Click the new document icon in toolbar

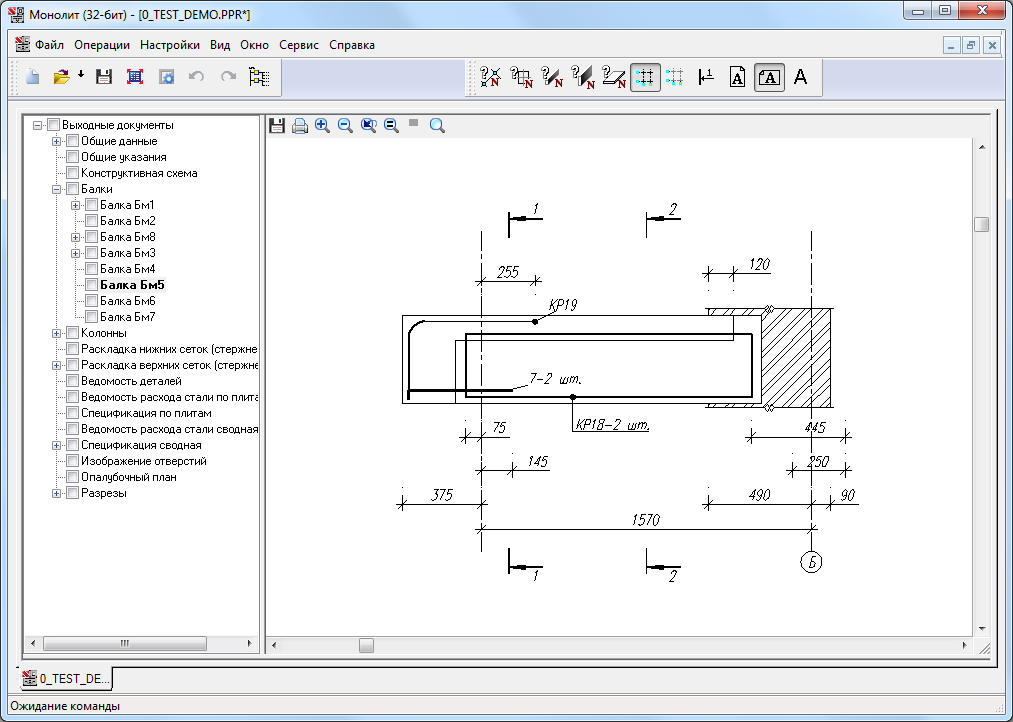pyautogui.click(x=33, y=77)
